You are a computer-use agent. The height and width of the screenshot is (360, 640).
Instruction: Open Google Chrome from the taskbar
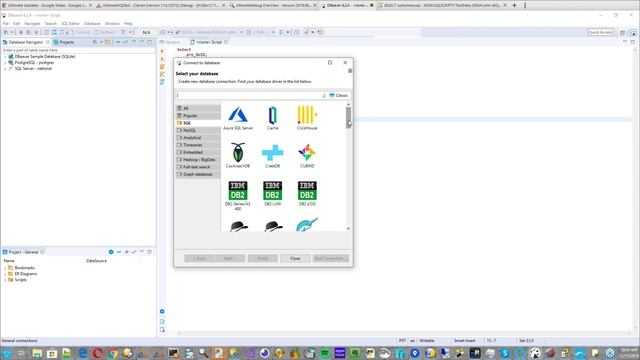(113, 353)
